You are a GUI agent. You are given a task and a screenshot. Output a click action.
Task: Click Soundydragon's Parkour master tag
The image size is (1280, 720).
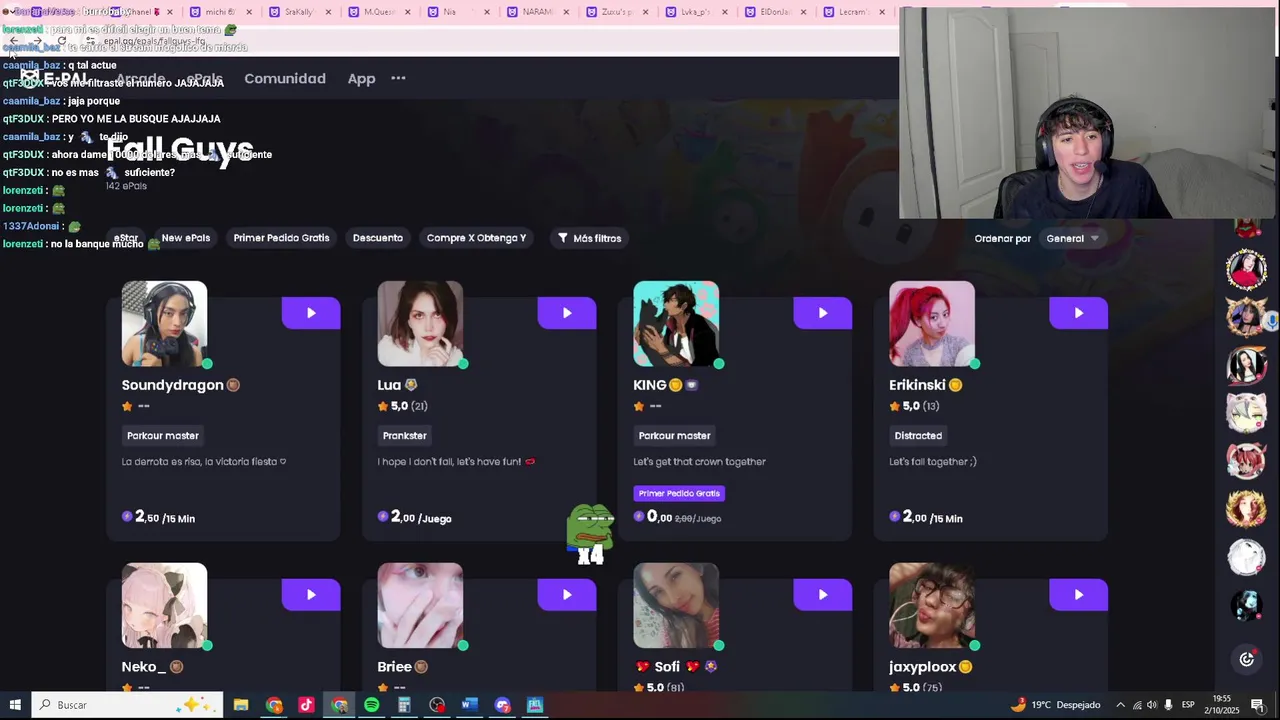[x=163, y=436]
